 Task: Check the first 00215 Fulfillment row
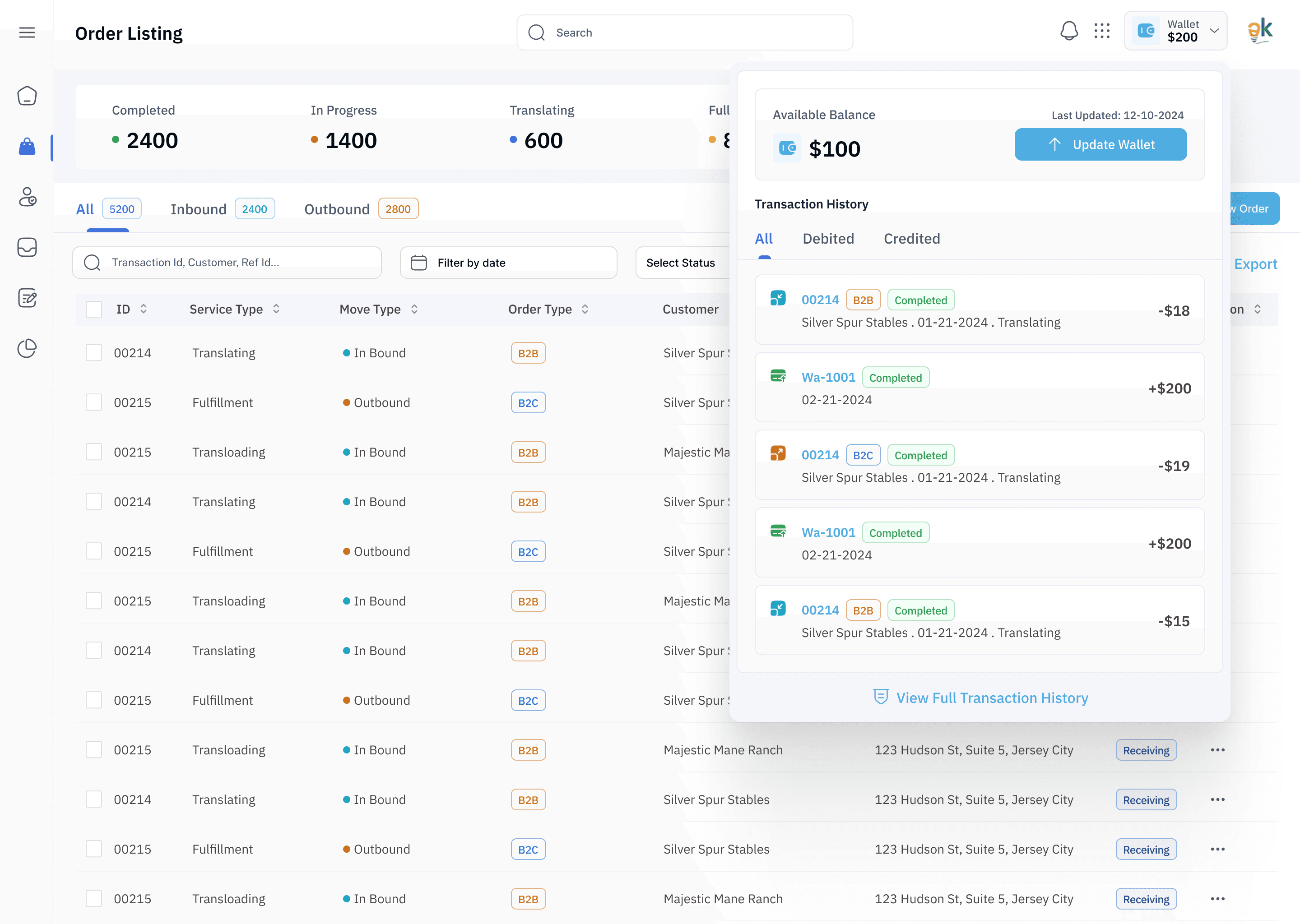tap(94, 402)
